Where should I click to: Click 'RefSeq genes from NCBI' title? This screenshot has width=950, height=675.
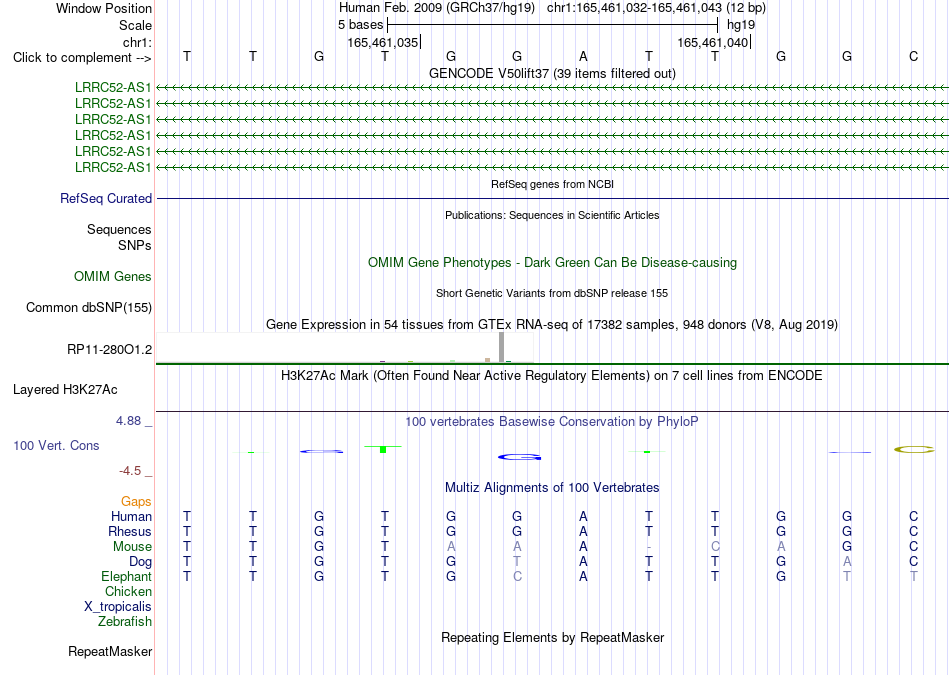coord(552,184)
